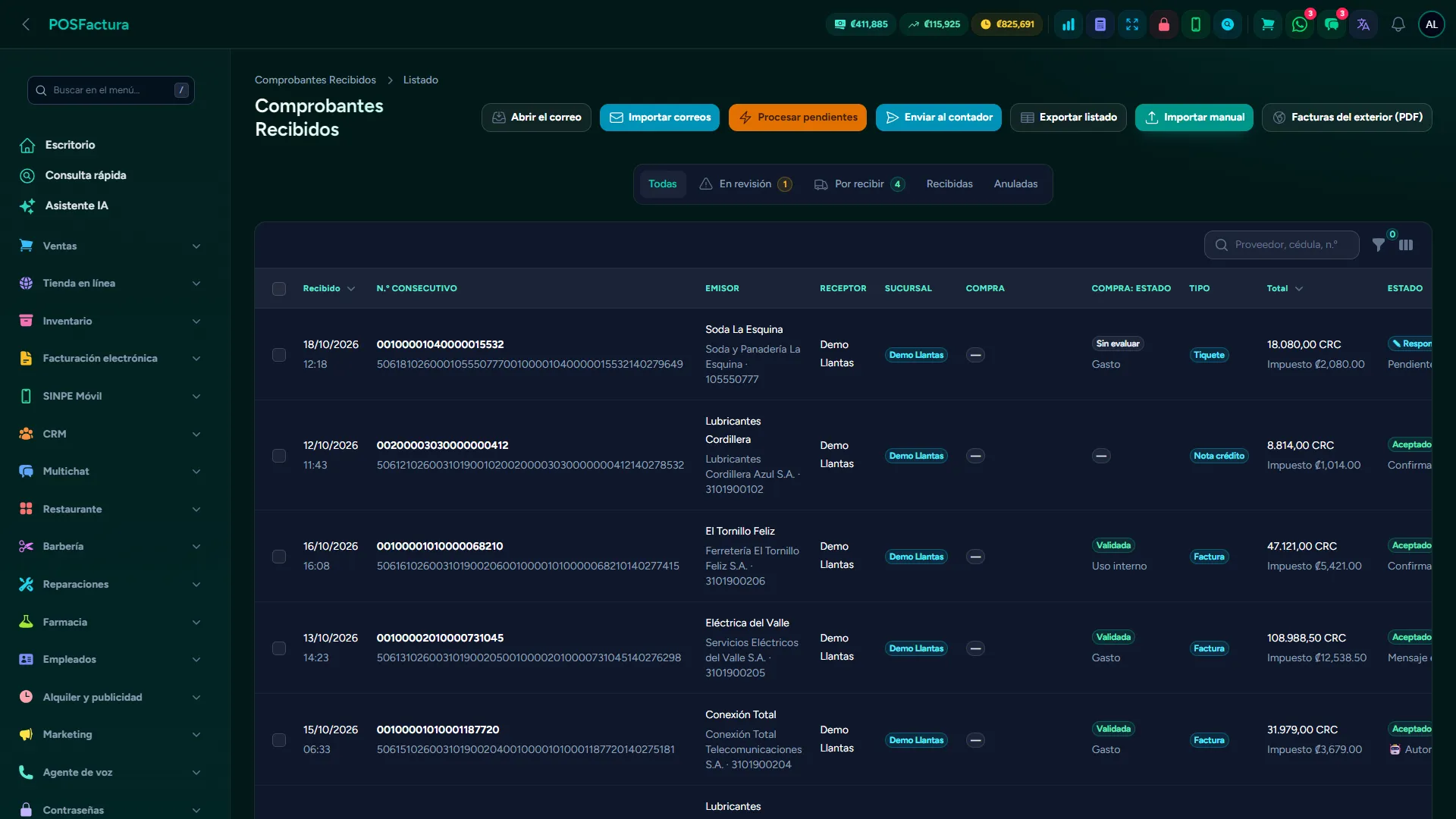Image resolution: width=1456 pixels, height=819 pixels.
Task: Open the column visibility icon
Action: (x=1406, y=245)
